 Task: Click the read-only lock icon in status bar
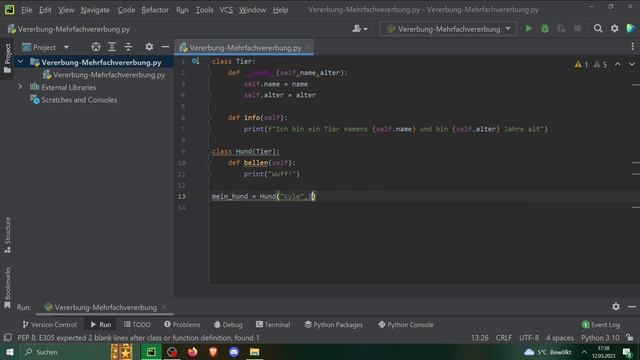point(630,338)
